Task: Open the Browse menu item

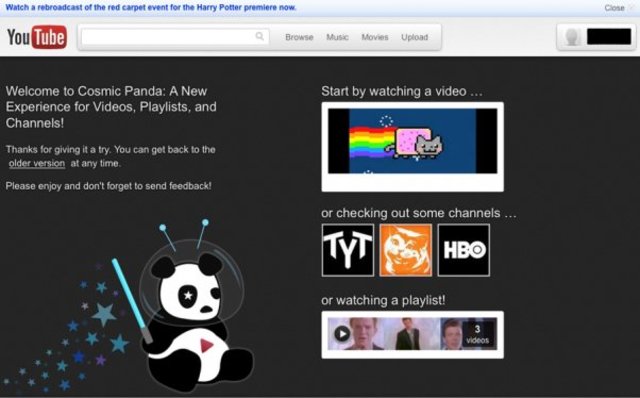Action: click(299, 37)
